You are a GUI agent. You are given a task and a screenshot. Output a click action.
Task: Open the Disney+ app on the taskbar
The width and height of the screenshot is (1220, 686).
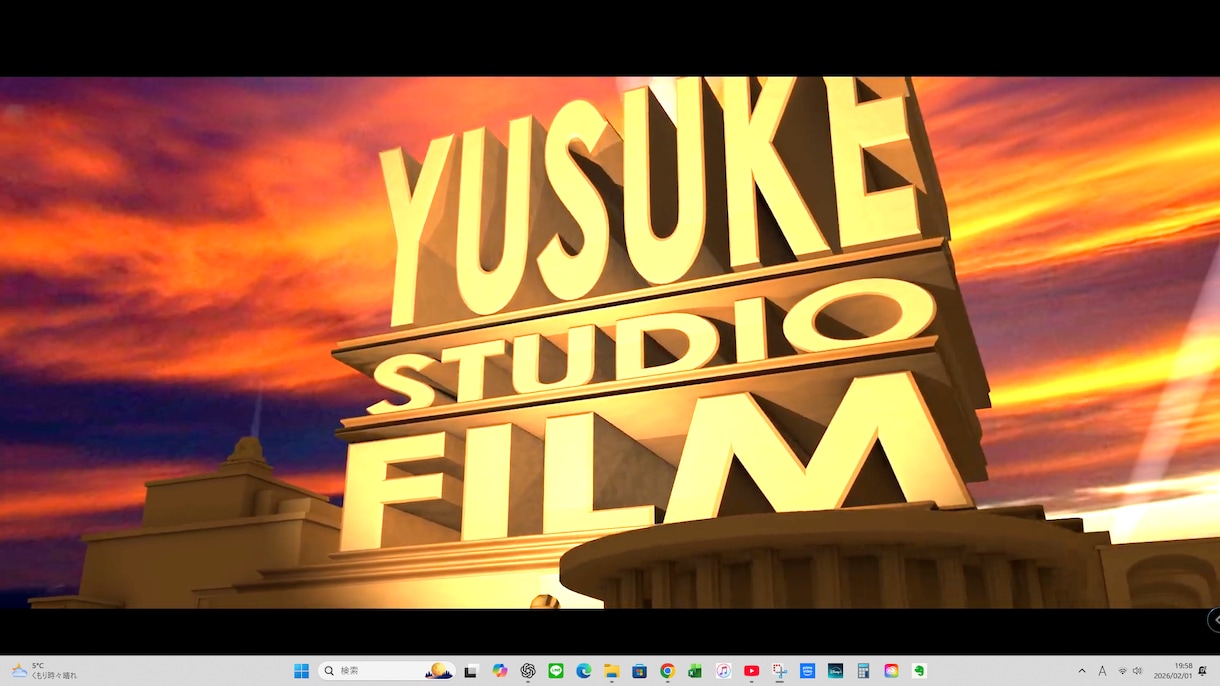pos(835,671)
